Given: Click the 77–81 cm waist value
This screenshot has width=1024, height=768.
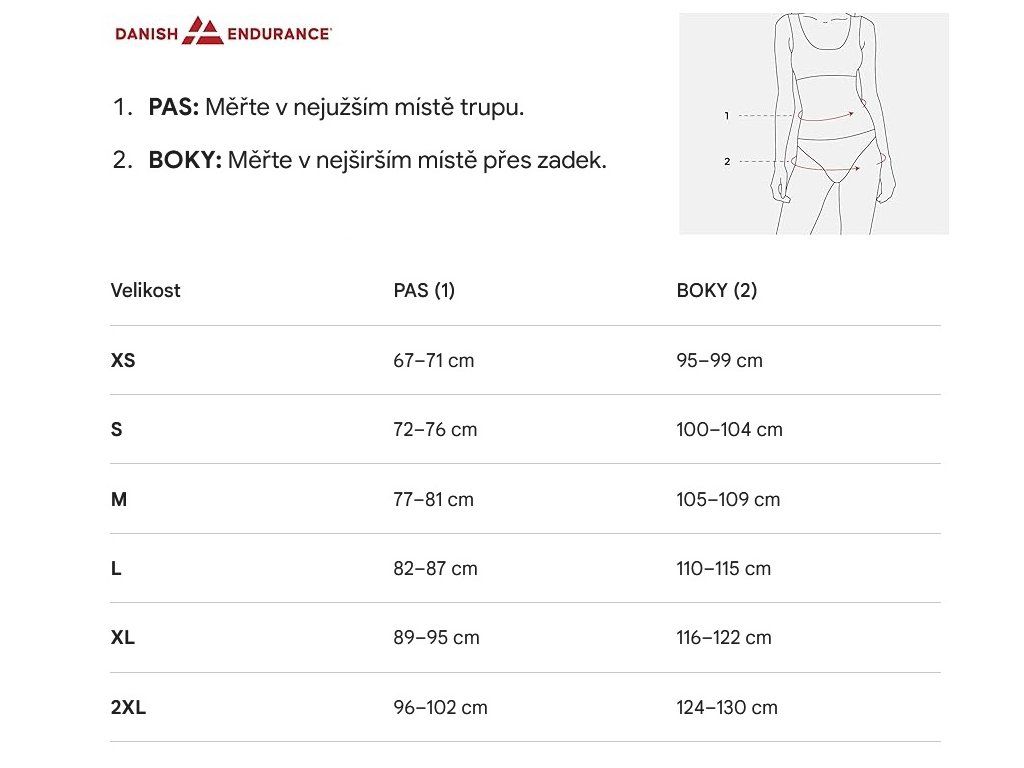Looking at the screenshot, I should (433, 499).
